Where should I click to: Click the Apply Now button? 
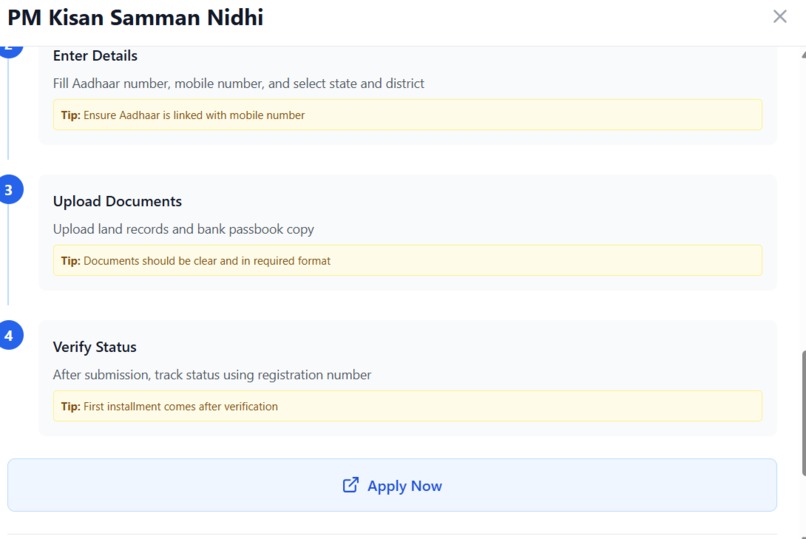[392, 485]
